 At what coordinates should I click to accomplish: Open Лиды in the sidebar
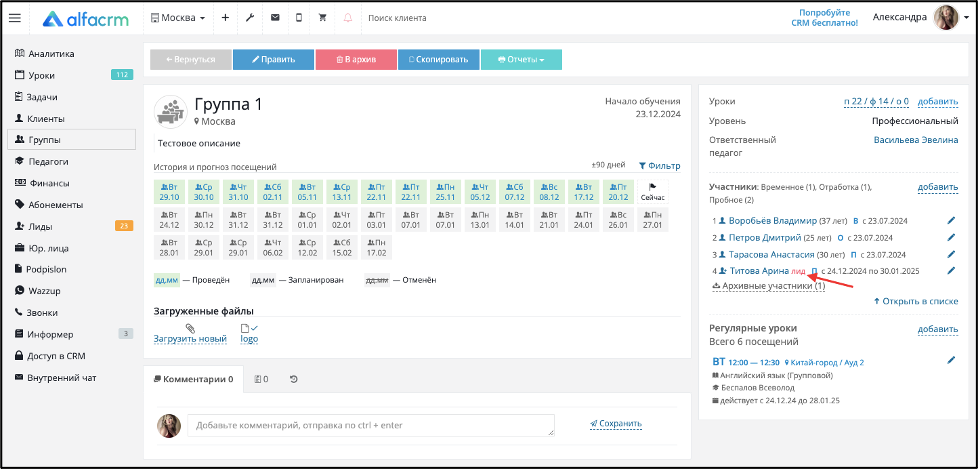(x=34, y=227)
